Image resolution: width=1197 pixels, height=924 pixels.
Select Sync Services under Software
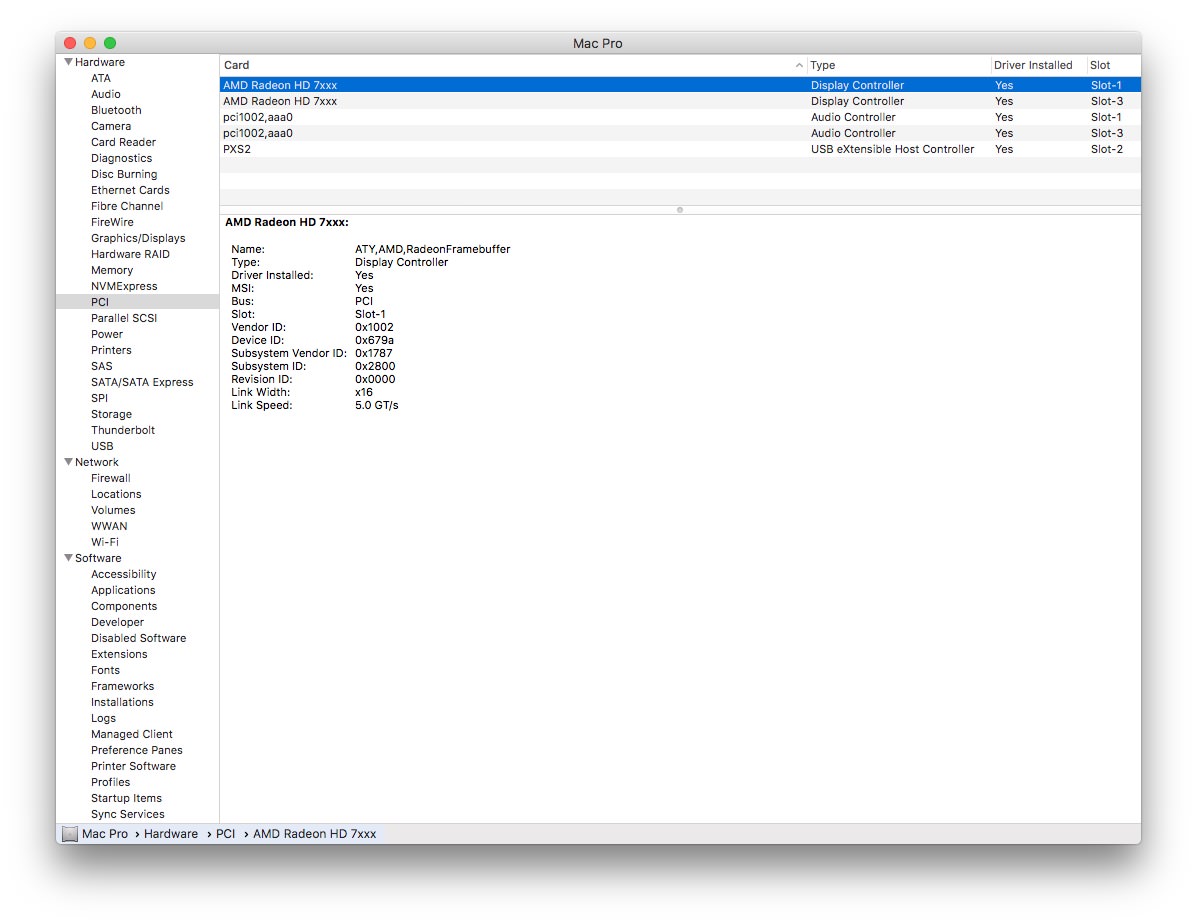click(127, 816)
